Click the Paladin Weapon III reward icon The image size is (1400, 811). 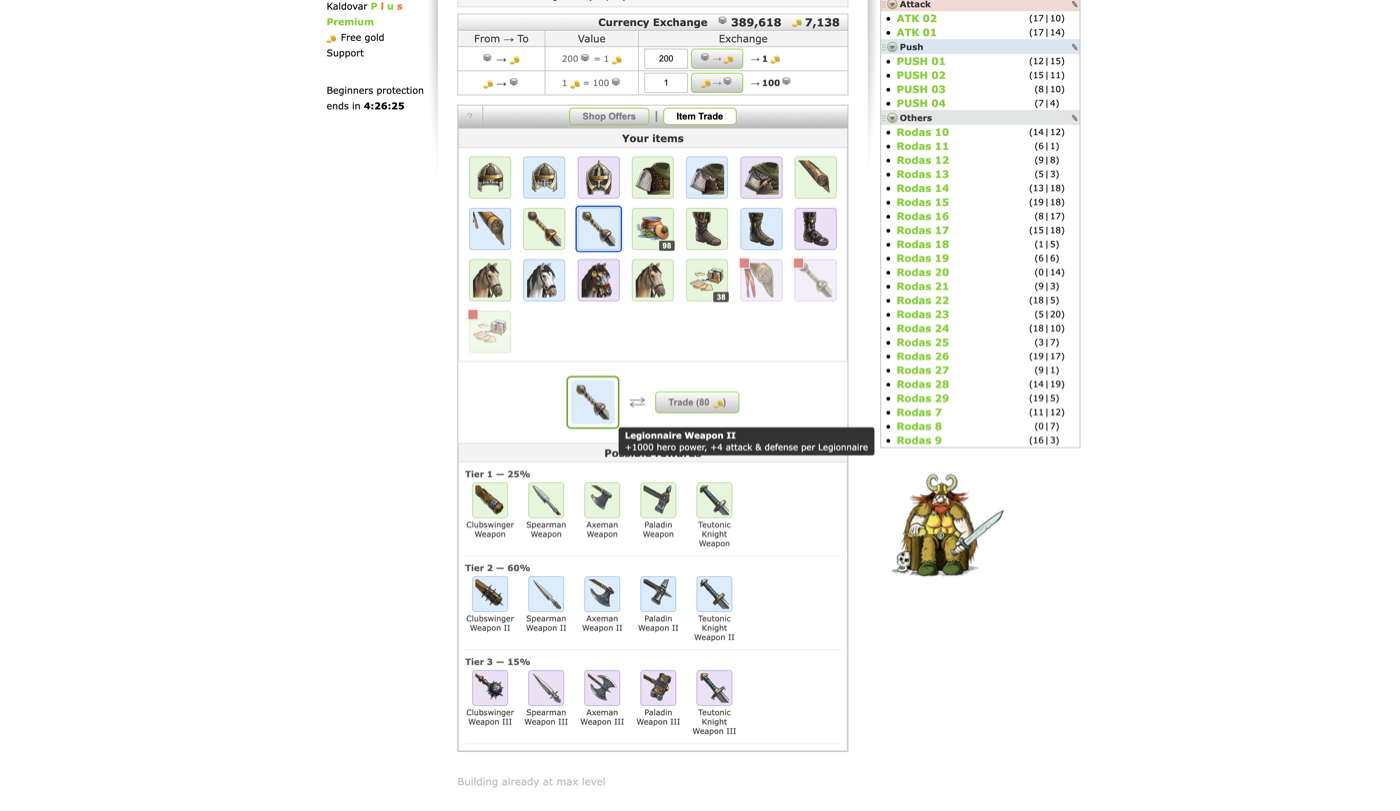pos(658,688)
